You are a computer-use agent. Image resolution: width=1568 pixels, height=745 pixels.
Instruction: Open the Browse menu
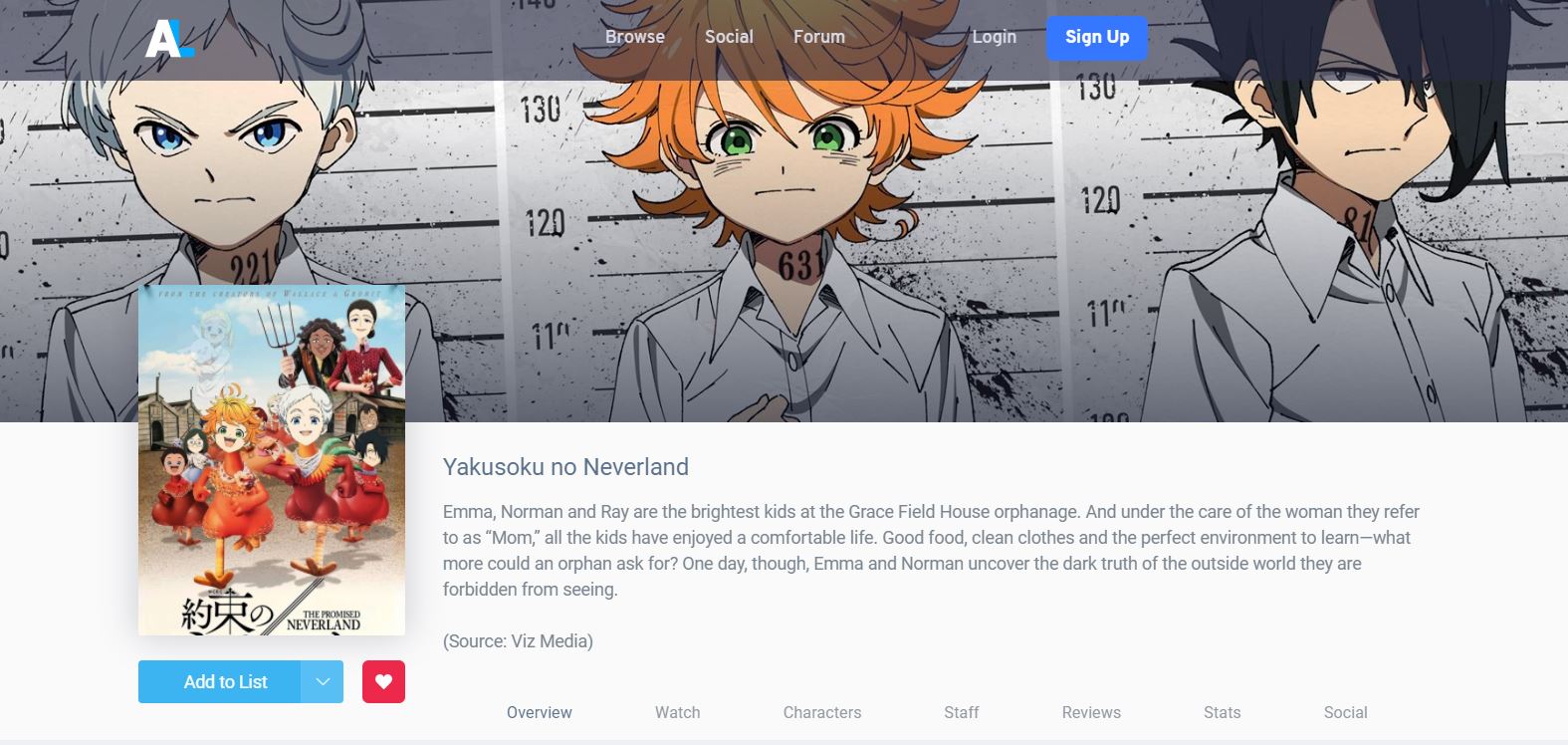pyautogui.click(x=635, y=37)
